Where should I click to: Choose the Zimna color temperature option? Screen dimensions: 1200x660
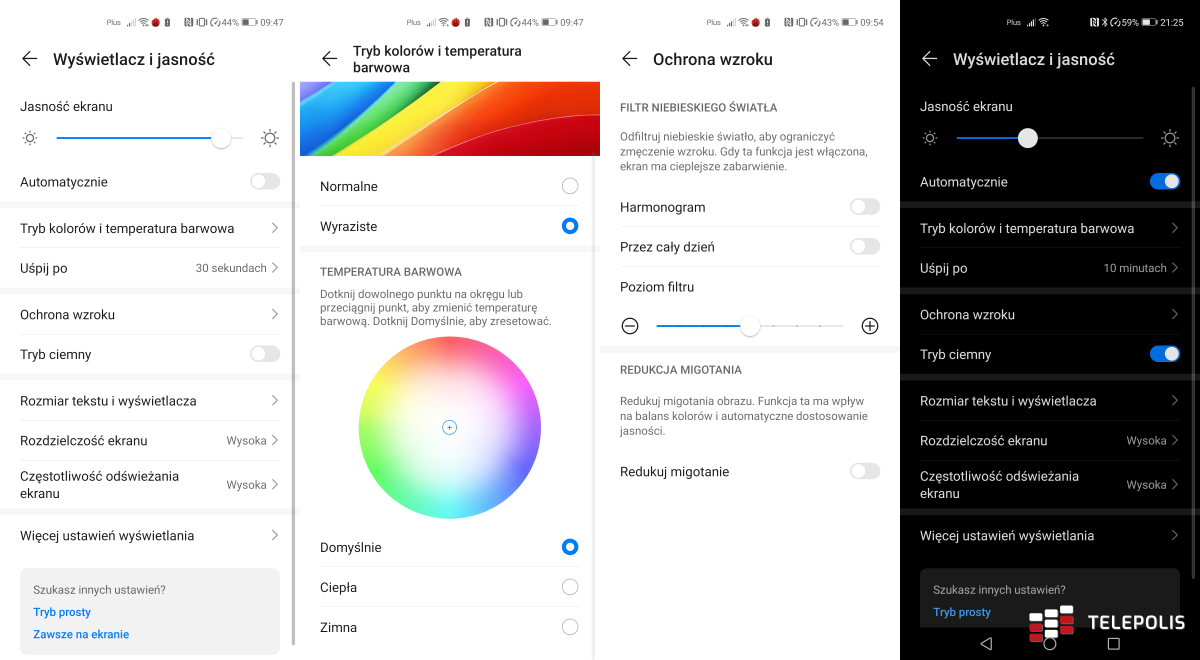point(569,627)
